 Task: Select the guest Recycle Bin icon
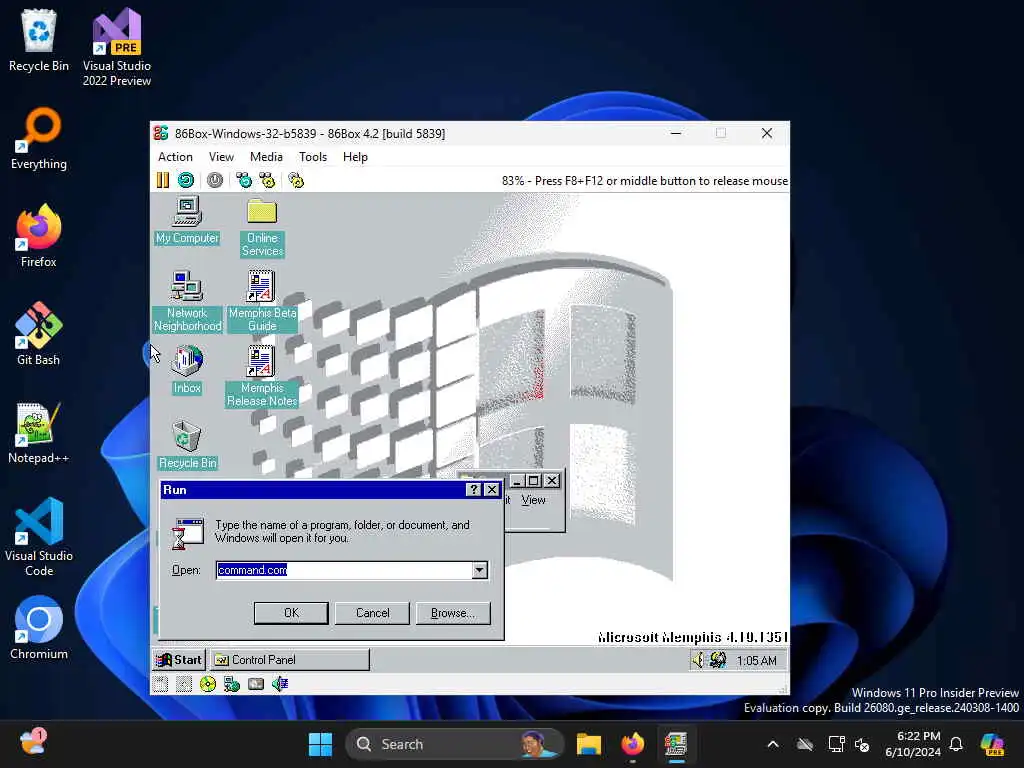pyautogui.click(x=187, y=445)
